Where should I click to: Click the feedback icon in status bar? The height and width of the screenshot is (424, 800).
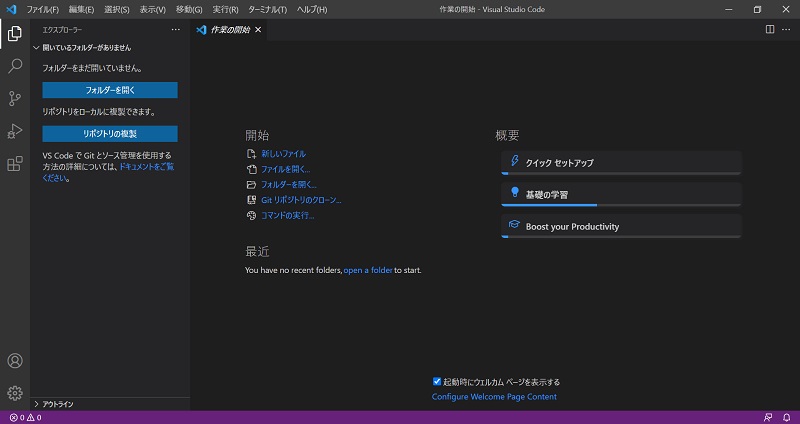pyautogui.click(x=768, y=417)
